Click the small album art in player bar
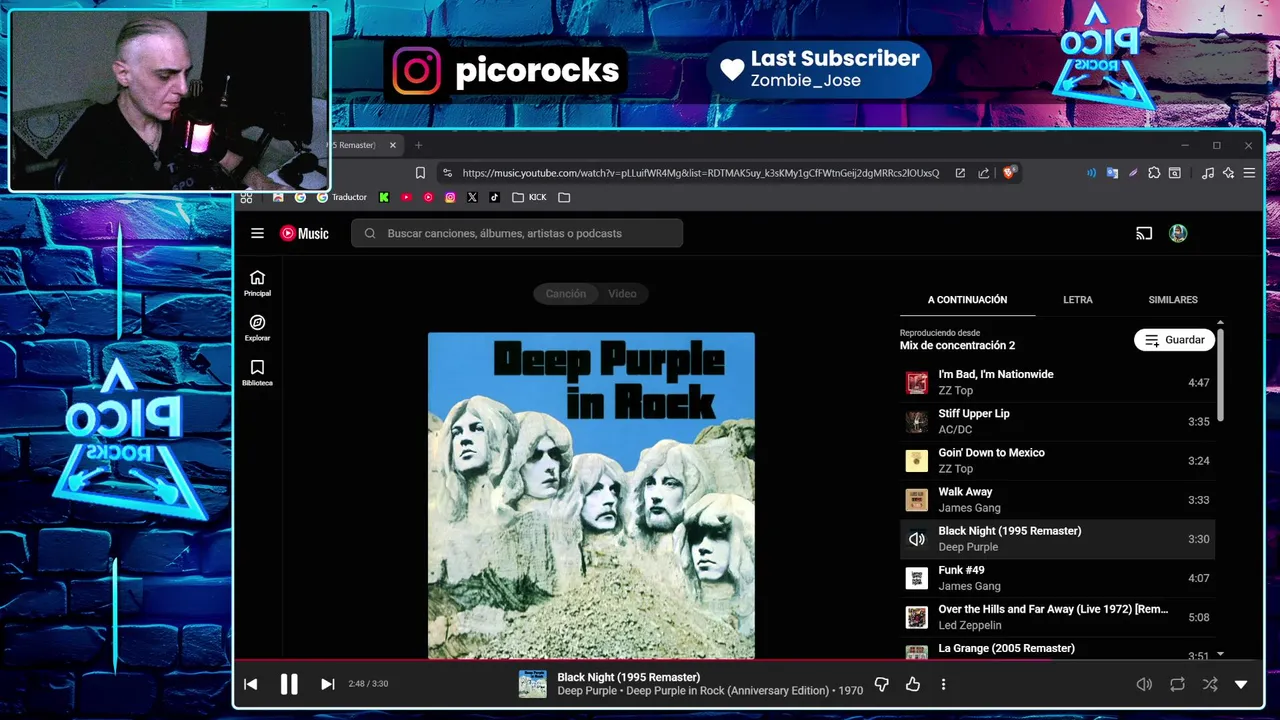 (532, 684)
